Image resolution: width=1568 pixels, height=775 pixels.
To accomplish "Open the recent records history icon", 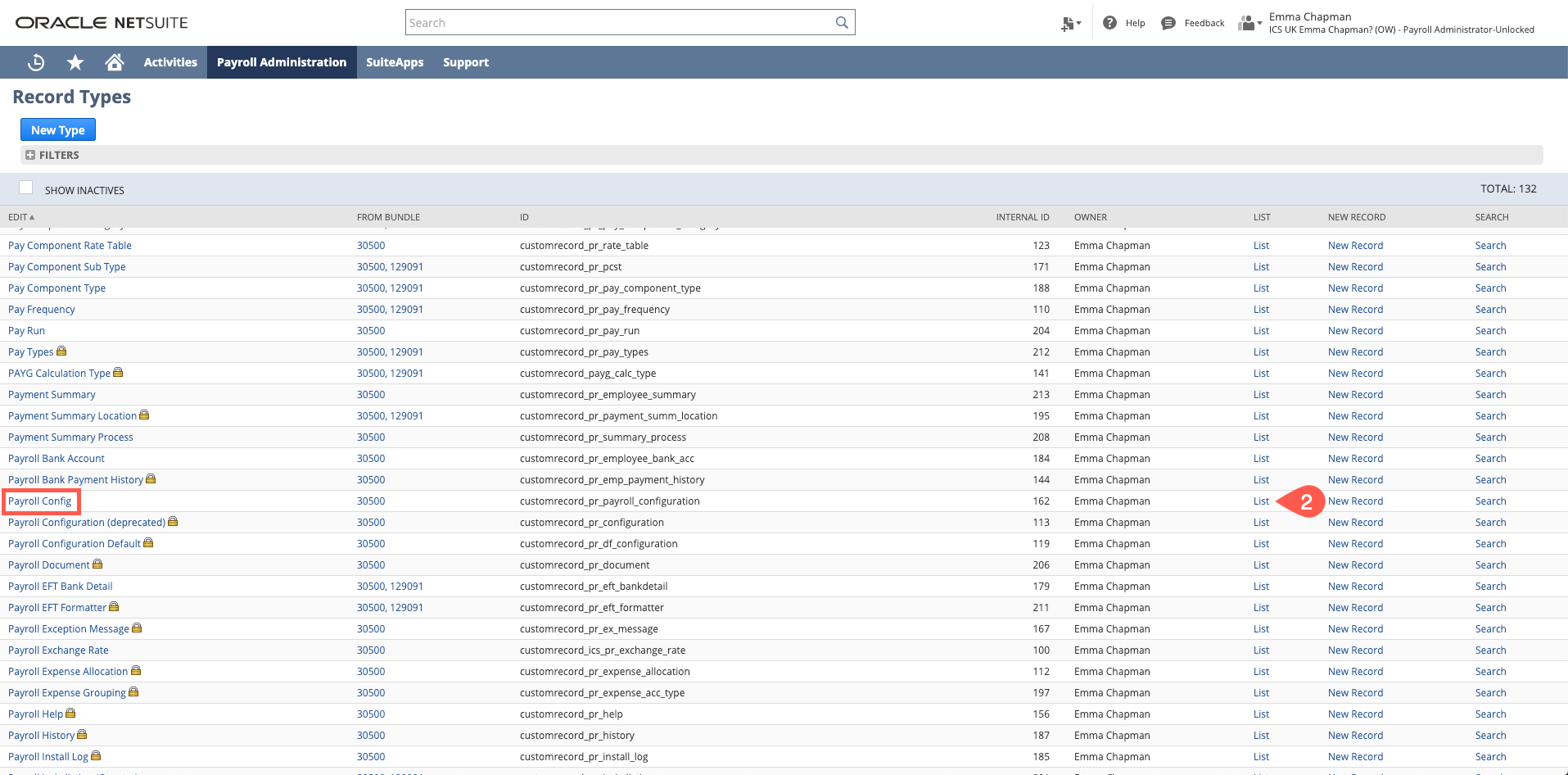I will coord(34,62).
